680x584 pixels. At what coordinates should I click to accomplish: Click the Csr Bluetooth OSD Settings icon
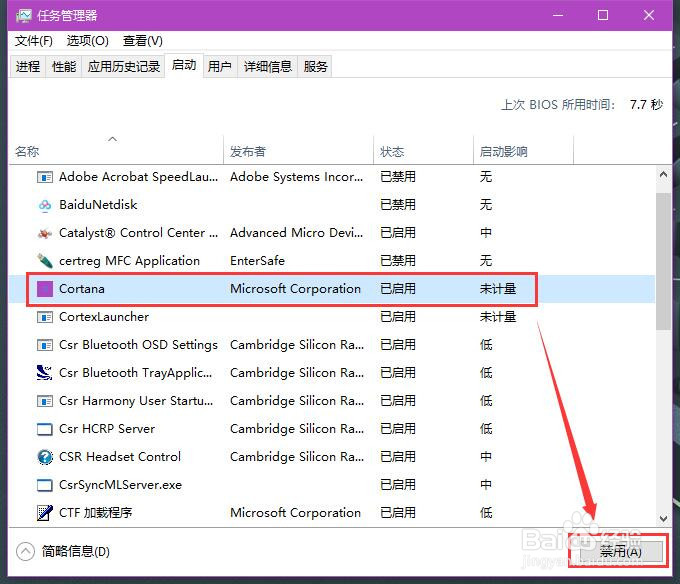[x=45, y=345]
